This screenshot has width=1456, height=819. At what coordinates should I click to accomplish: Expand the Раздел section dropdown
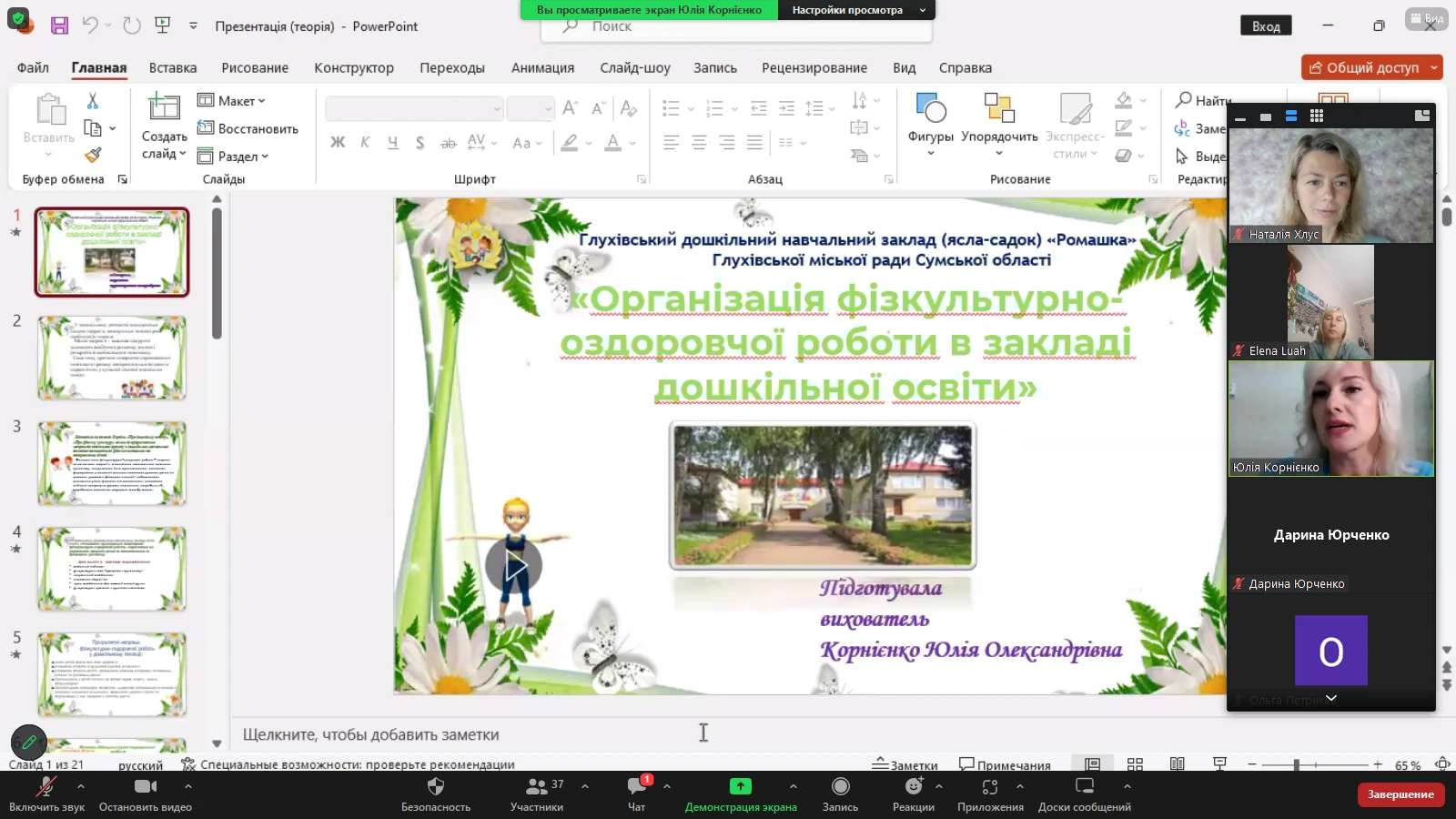pos(234,156)
